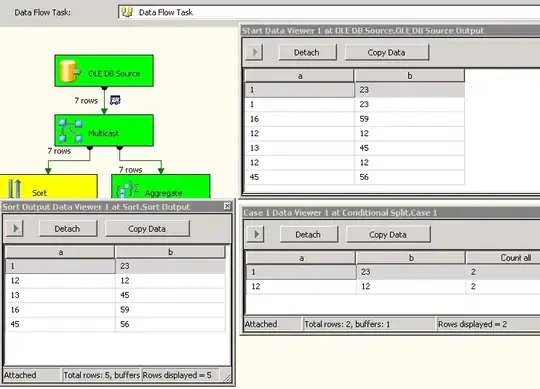This screenshot has height=389, width=540.
Task: Click column header a in Start Data Viewer
Action: (299, 76)
